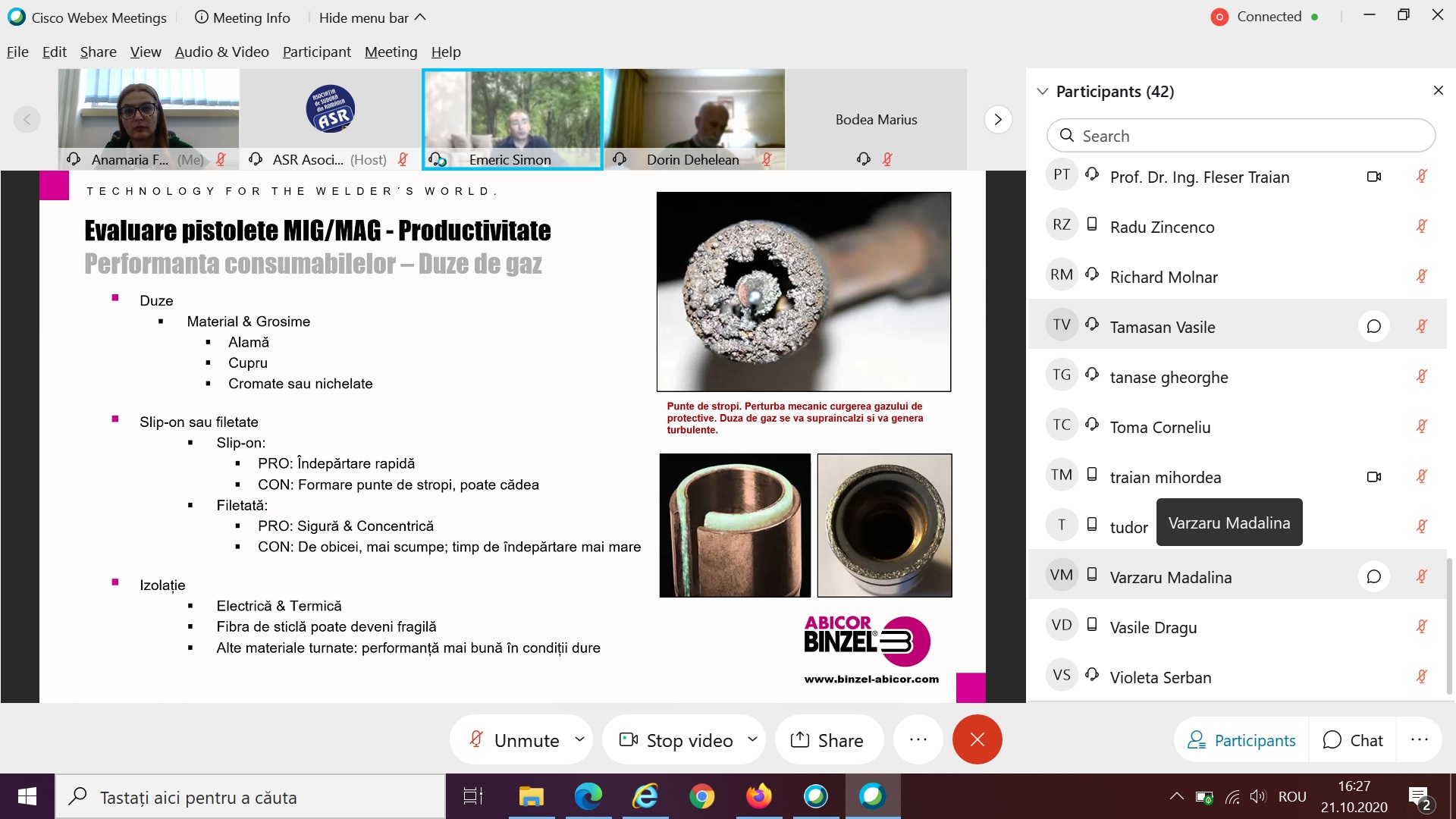The width and height of the screenshot is (1456, 819).
Task: Click the Share button
Action: (827, 739)
